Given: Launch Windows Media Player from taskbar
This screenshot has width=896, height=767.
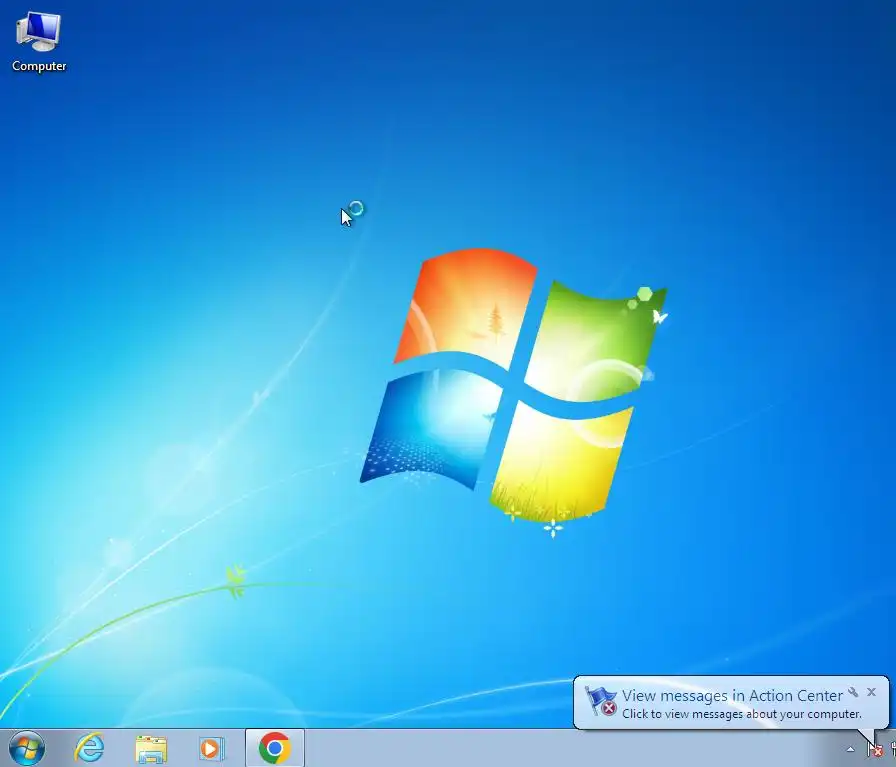Looking at the screenshot, I should 211,749.
